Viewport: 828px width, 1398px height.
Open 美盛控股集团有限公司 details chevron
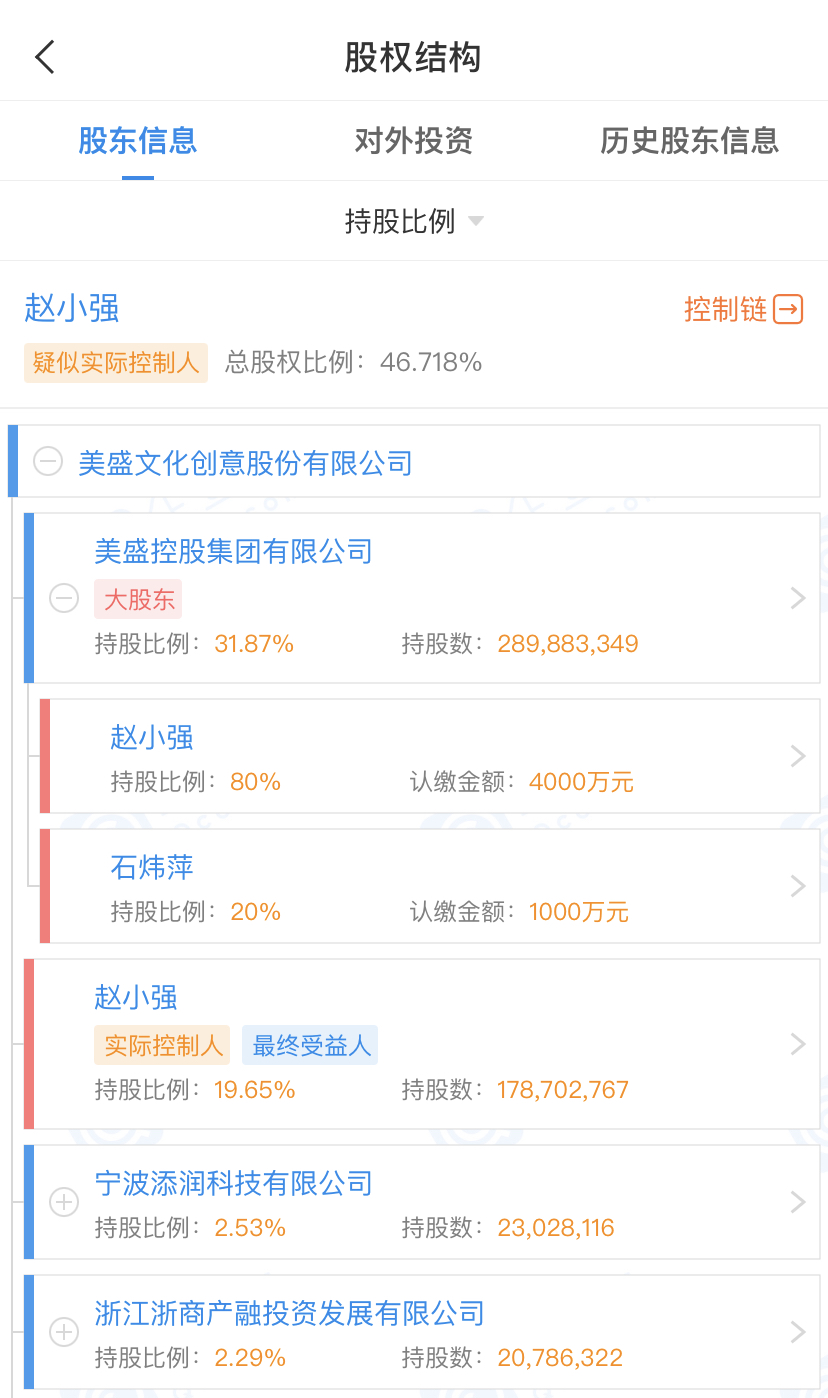[798, 598]
